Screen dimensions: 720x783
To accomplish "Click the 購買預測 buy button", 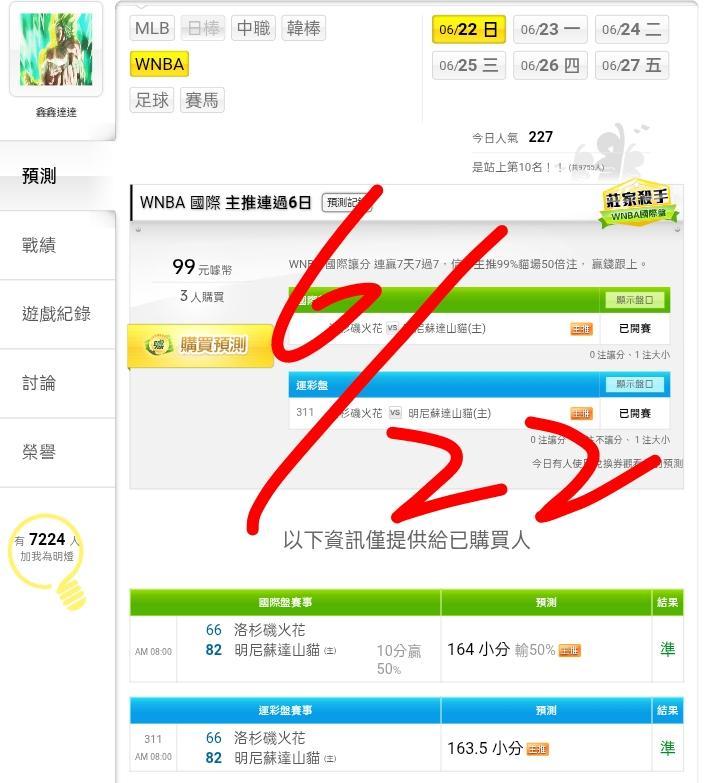I will [201, 346].
